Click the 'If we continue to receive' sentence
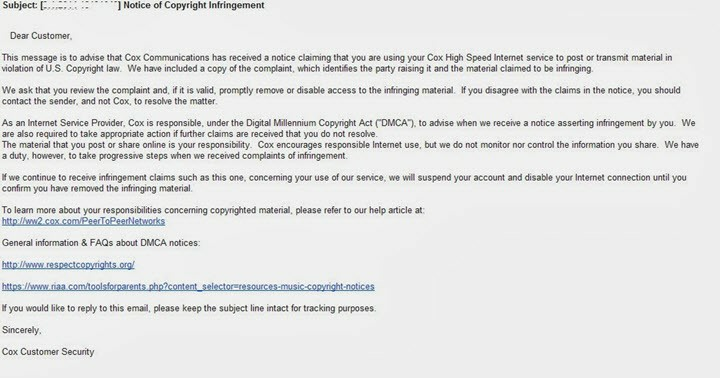This screenshot has height=378, width=720. [344, 183]
